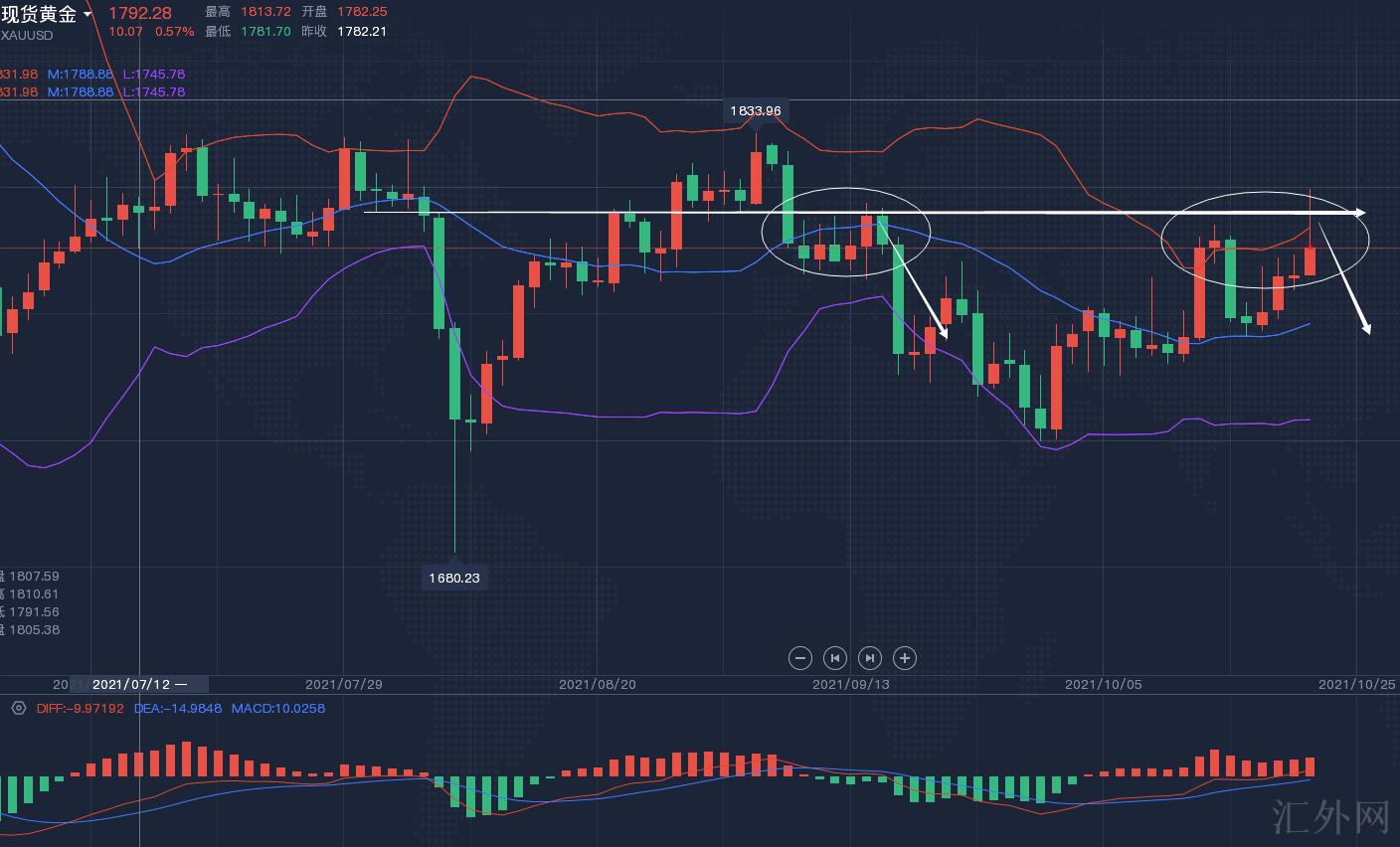The image size is (1400, 847).
Task: Click the 最高 1813.72 high value
Action: point(264,12)
